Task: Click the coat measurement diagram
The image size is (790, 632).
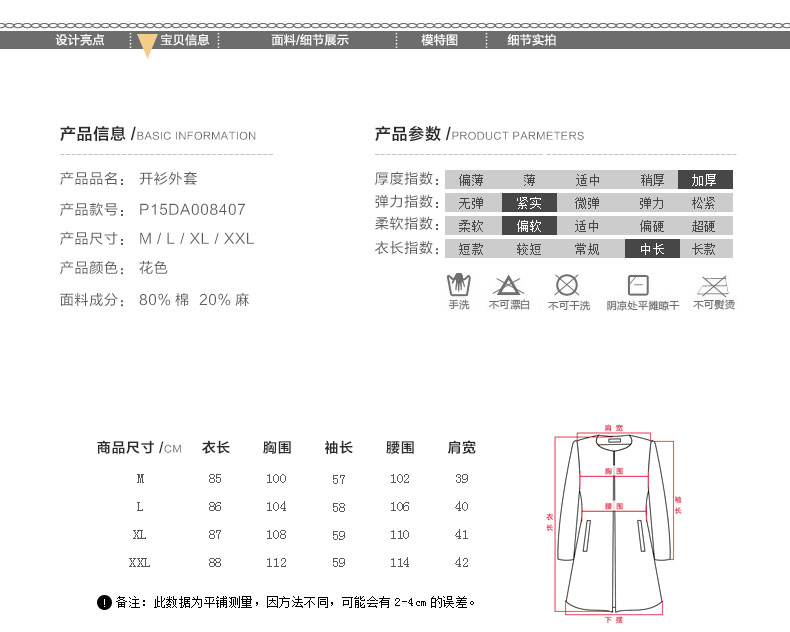Action: [614, 524]
